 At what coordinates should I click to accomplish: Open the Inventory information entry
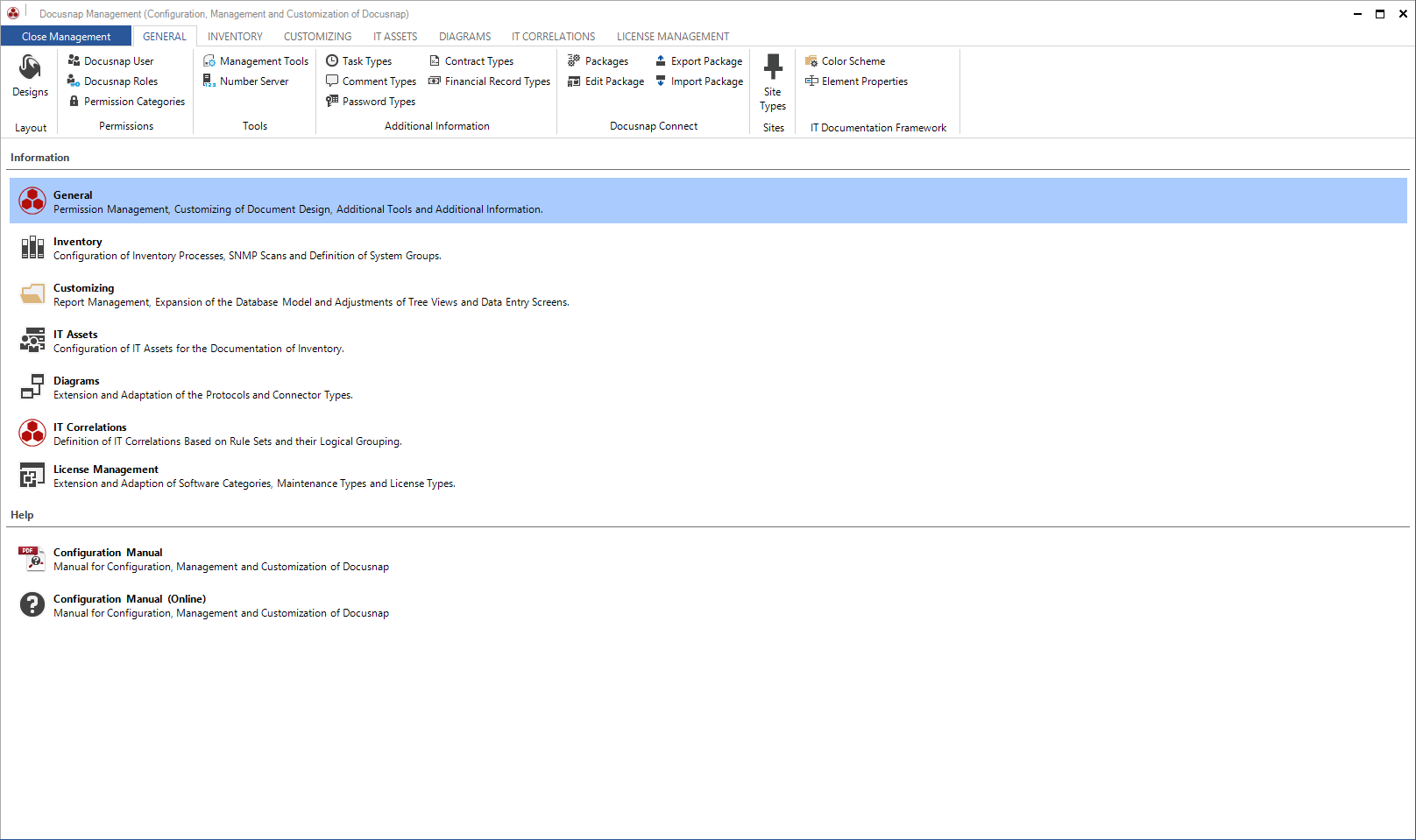(708, 247)
